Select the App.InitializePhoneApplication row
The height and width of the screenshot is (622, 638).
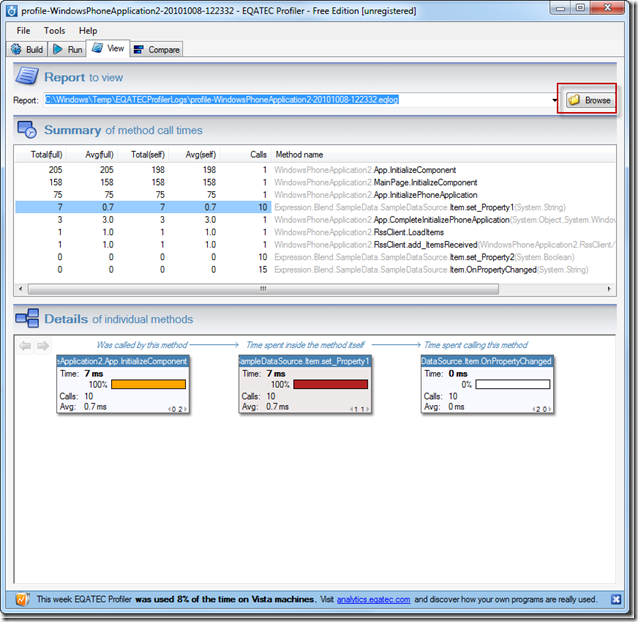tap(315, 195)
